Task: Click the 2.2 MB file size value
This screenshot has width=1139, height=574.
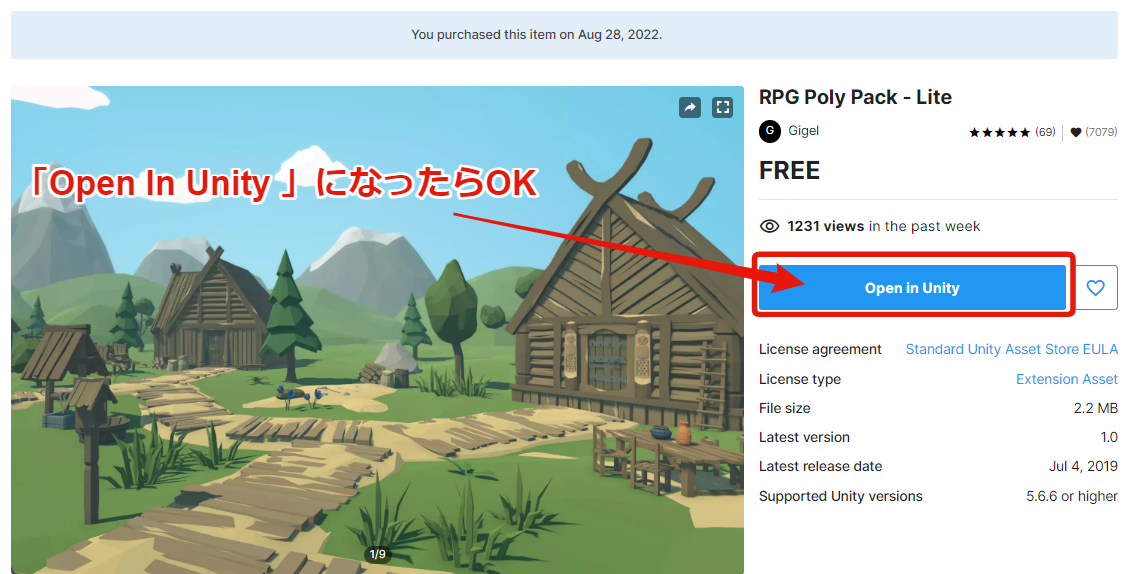Action: 1095,408
